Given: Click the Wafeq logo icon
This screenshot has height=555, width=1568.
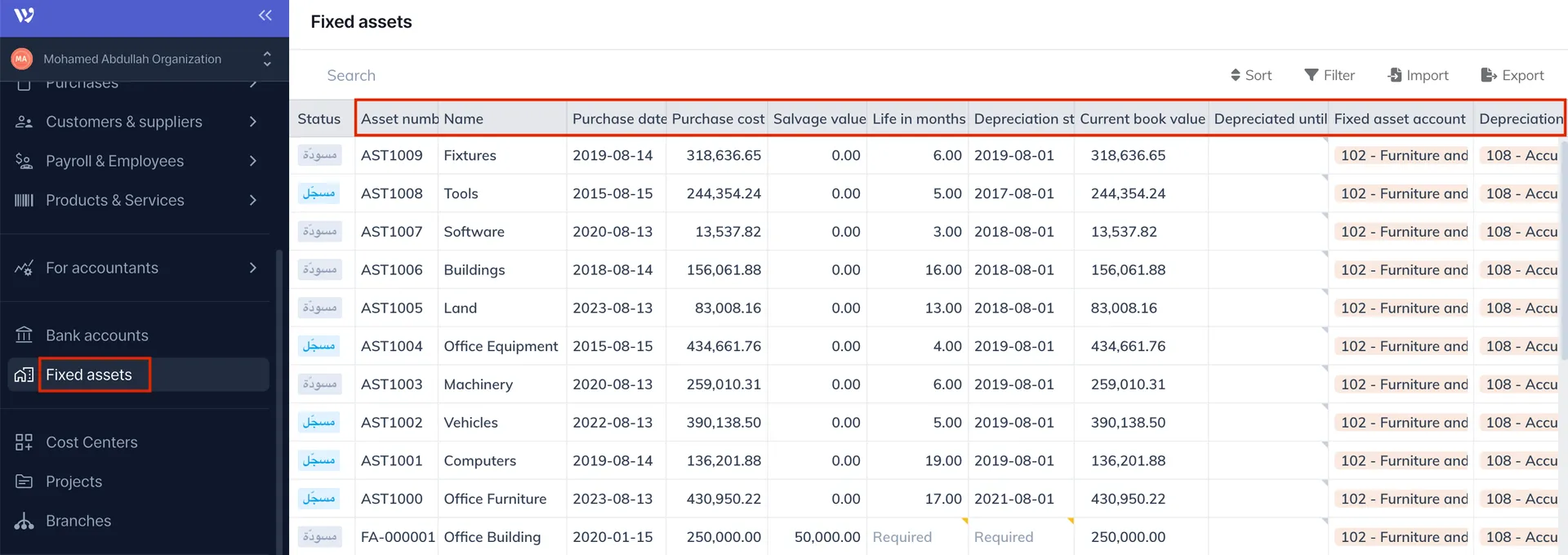Looking at the screenshot, I should point(24,16).
